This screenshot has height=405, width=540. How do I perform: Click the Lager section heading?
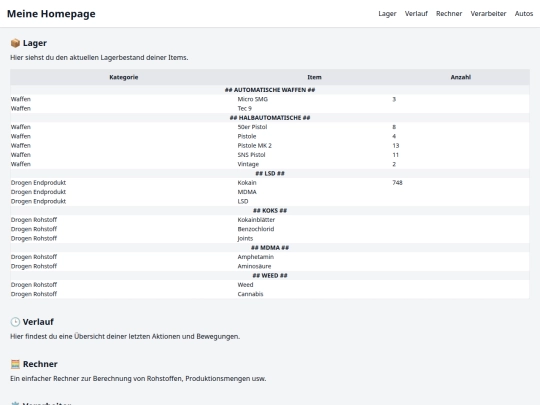tap(35, 43)
